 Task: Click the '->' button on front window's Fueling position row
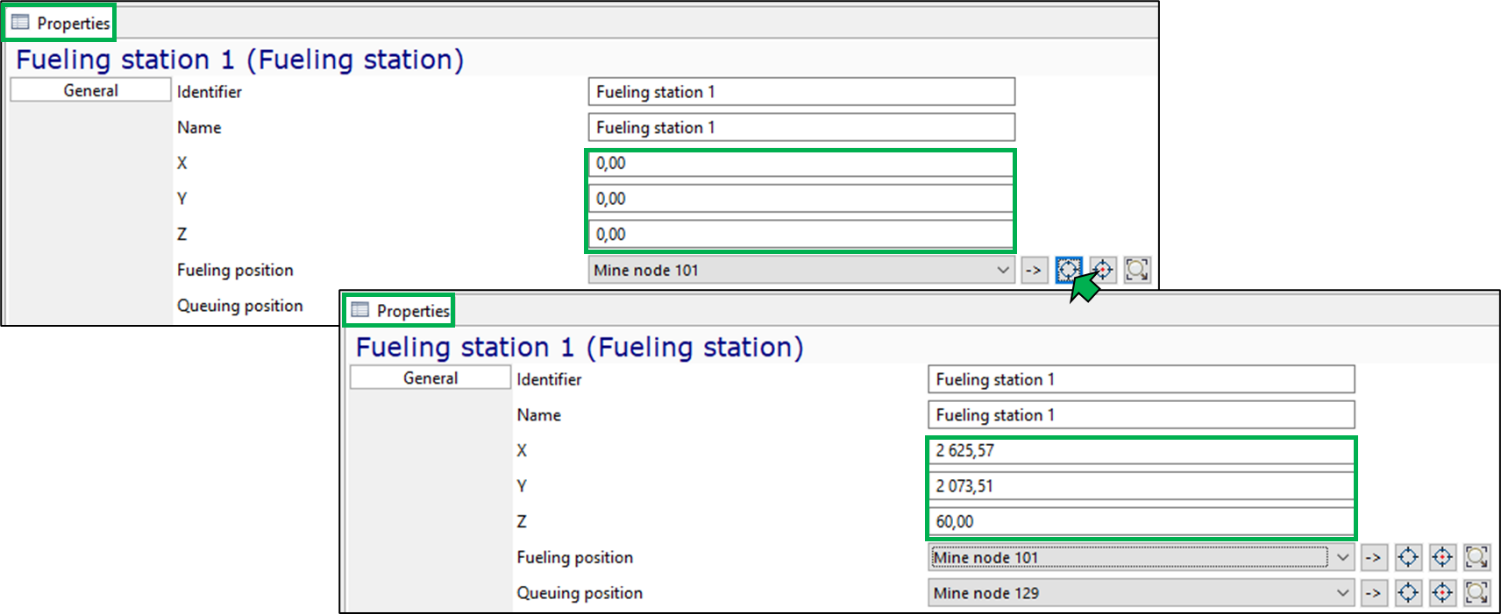(1374, 557)
